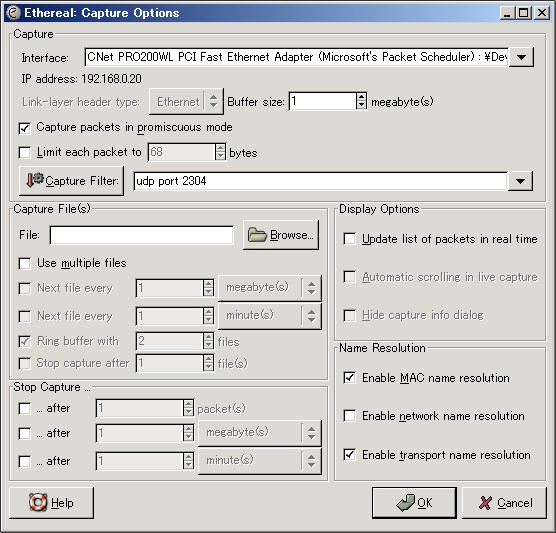Image resolution: width=556 pixels, height=533 pixels.
Task: Check Update list of packets in real time
Action: (x=350, y=239)
